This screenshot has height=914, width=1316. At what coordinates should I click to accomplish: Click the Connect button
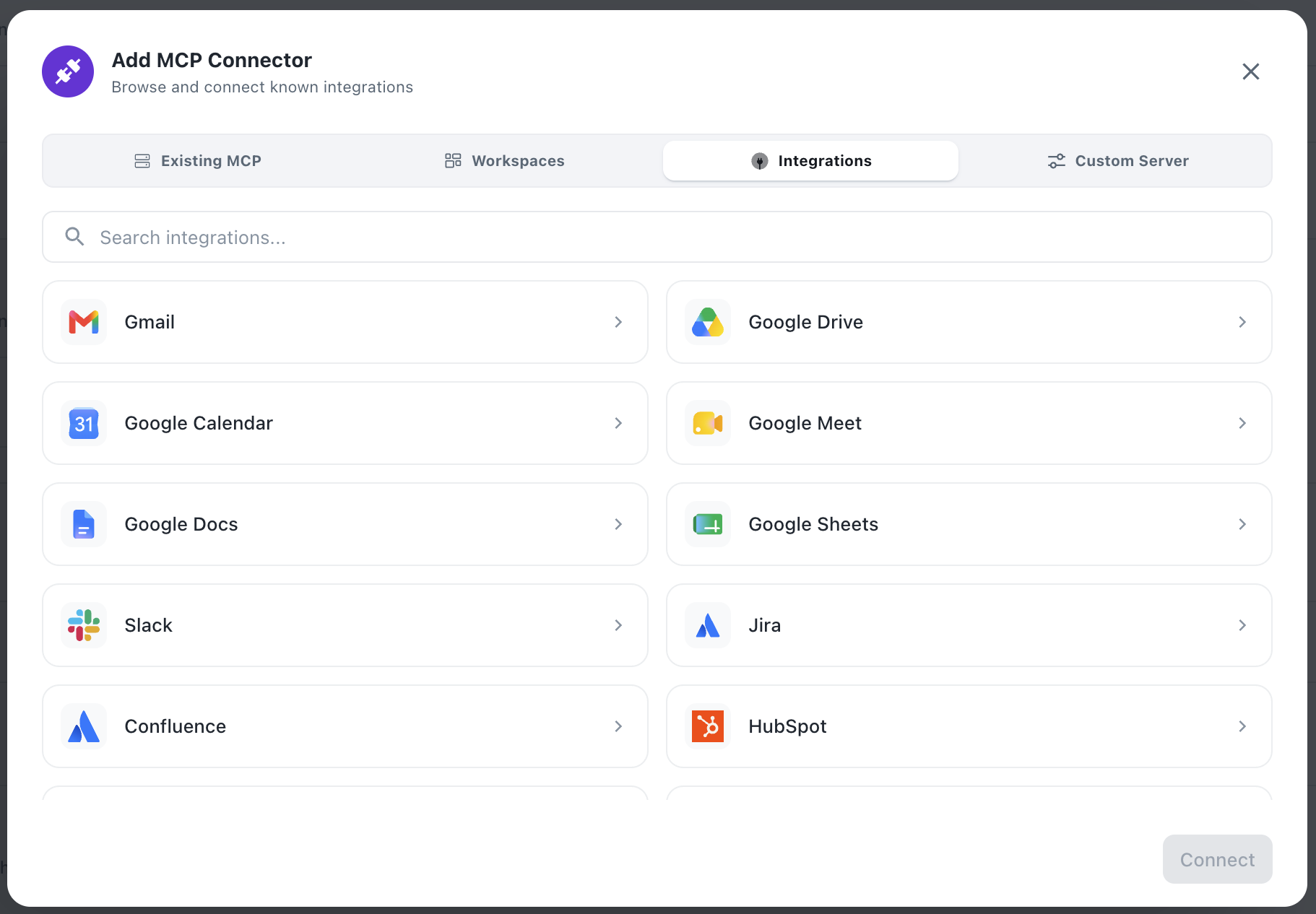tap(1217, 859)
